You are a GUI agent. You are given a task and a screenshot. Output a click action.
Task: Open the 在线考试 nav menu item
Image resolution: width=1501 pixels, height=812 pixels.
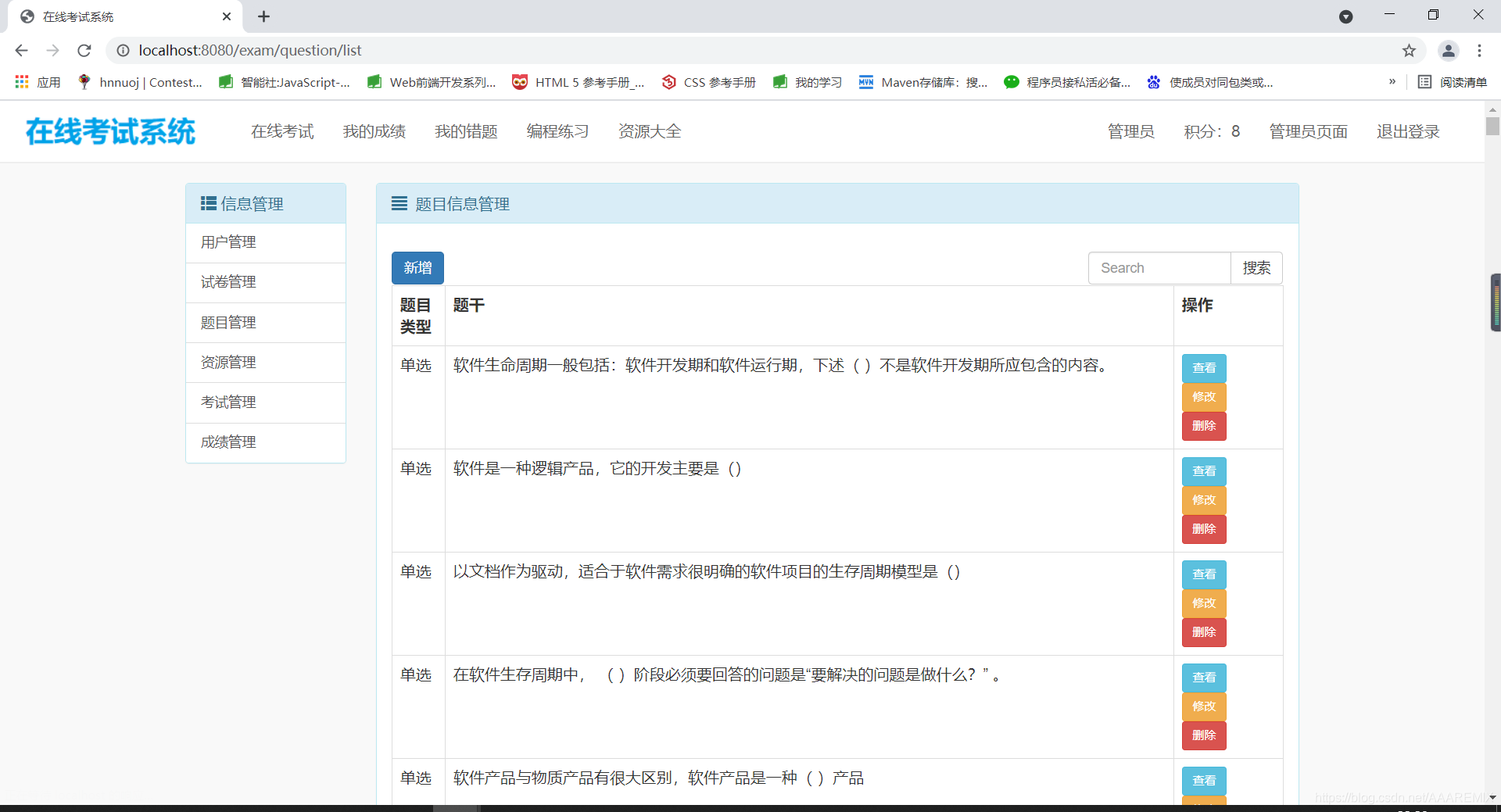[x=282, y=131]
